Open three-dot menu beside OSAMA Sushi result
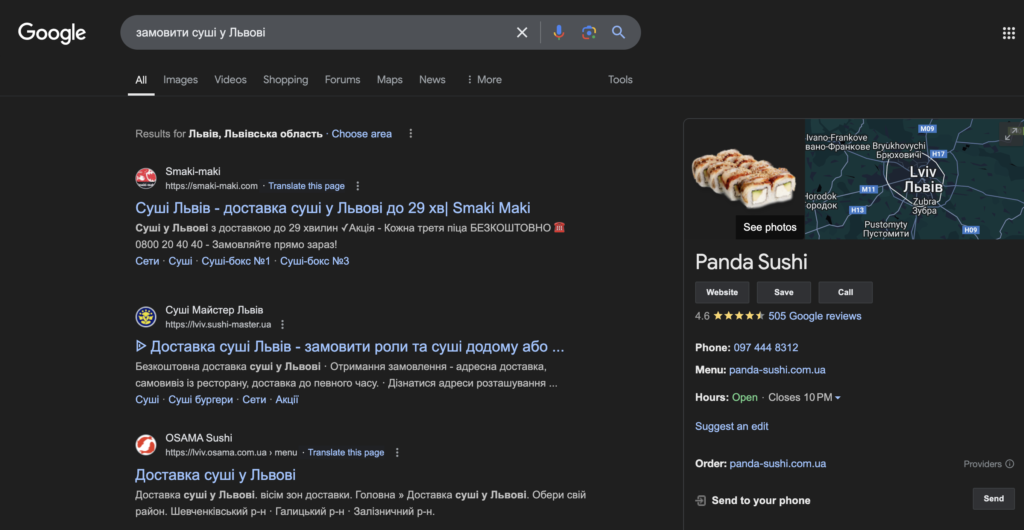1024x530 pixels. [x=397, y=452]
